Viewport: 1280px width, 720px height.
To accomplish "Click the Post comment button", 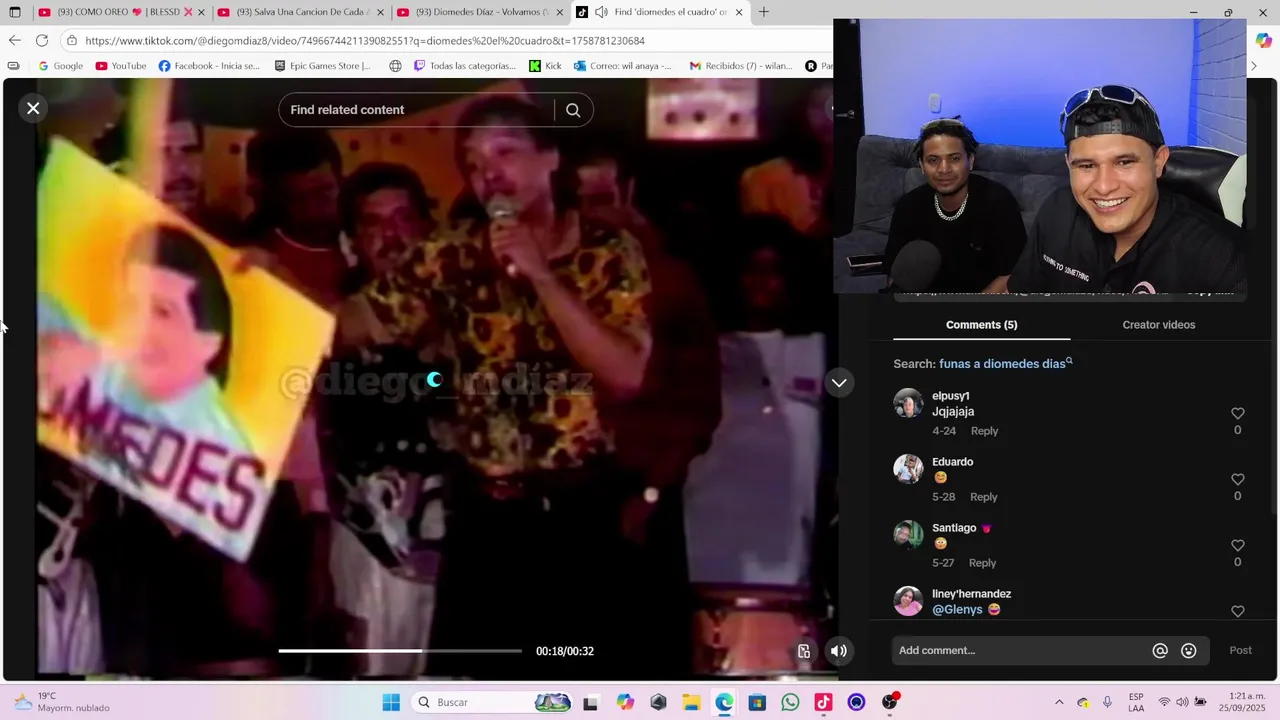I will (x=1240, y=651).
